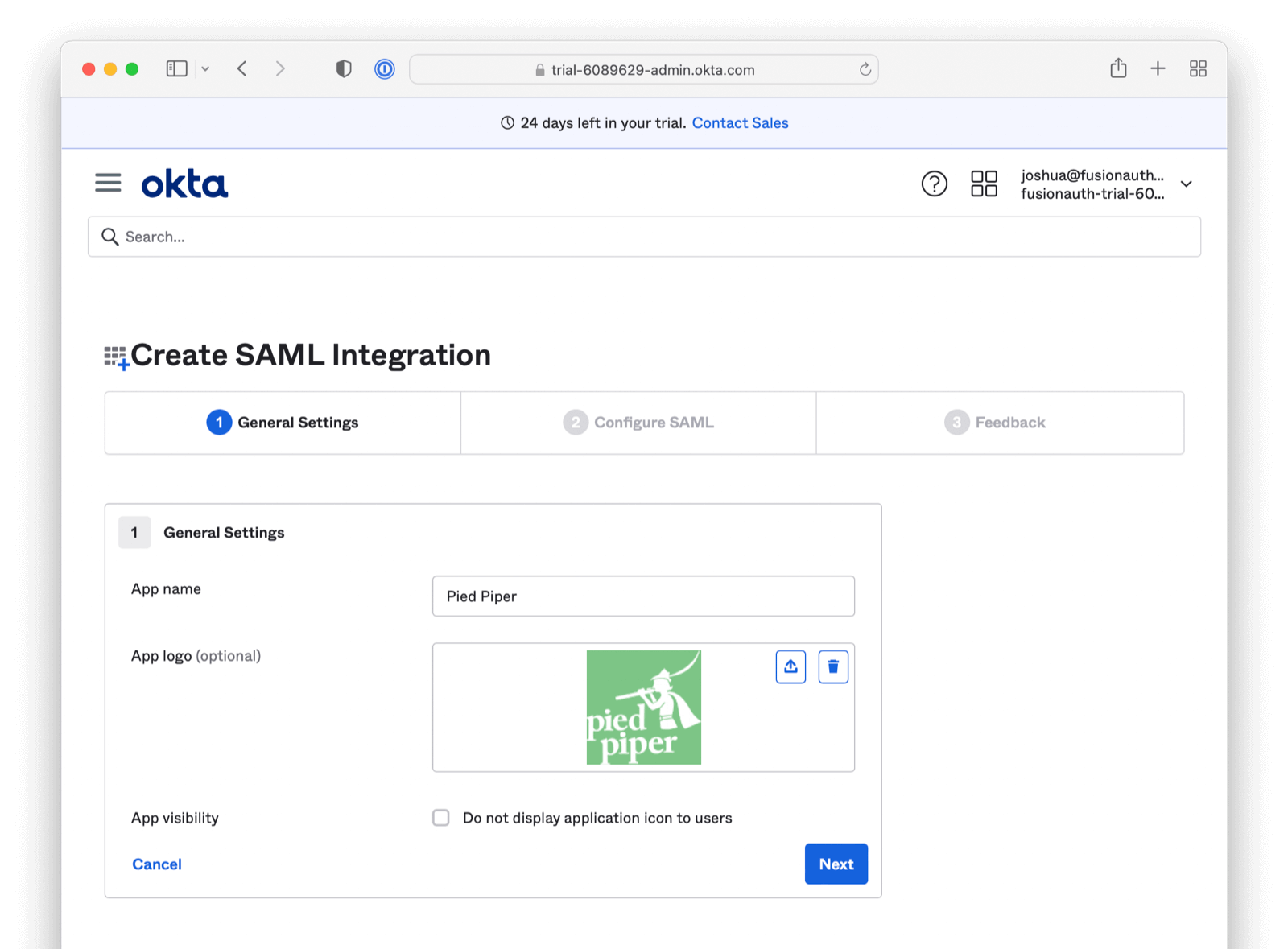The image size is (1288, 949).
Task: Toggle the Safari sidebar panel
Action: pyautogui.click(x=176, y=69)
